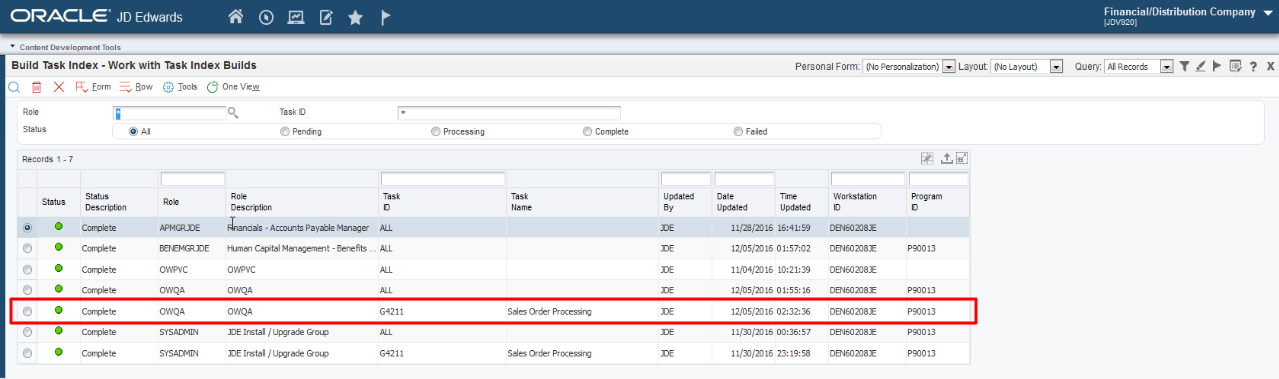1279x379 pixels.
Task: Click the Role visual assist search icon
Action: coord(233,113)
